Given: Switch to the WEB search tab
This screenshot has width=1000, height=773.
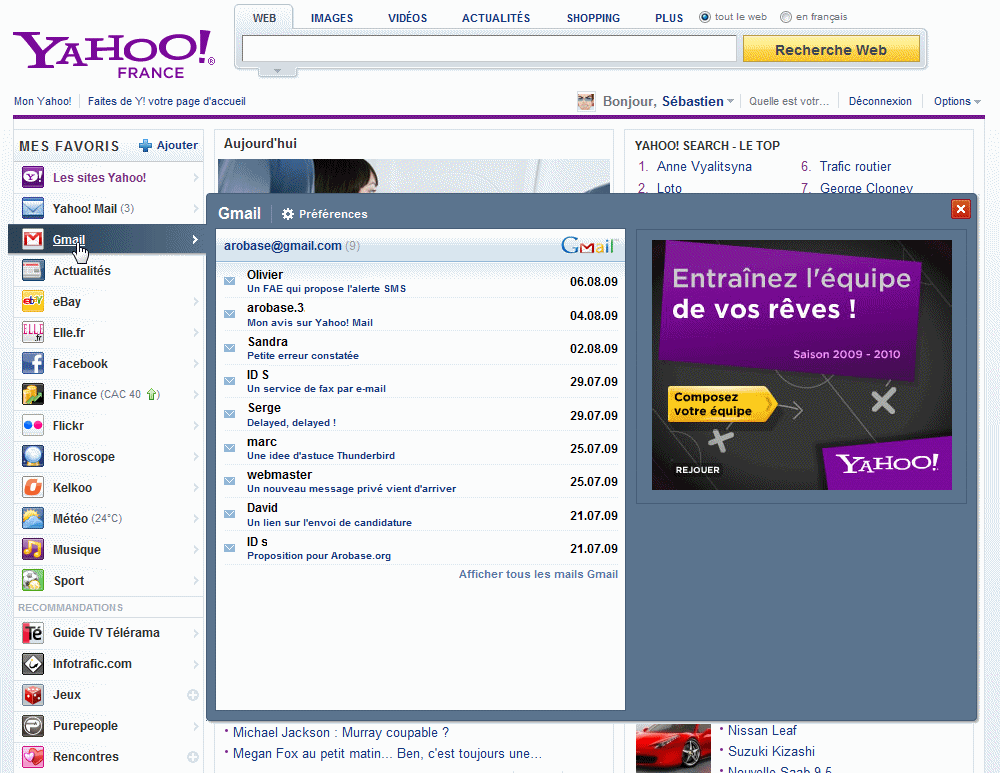Looking at the screenshot, I should click(x=264, y=18).
